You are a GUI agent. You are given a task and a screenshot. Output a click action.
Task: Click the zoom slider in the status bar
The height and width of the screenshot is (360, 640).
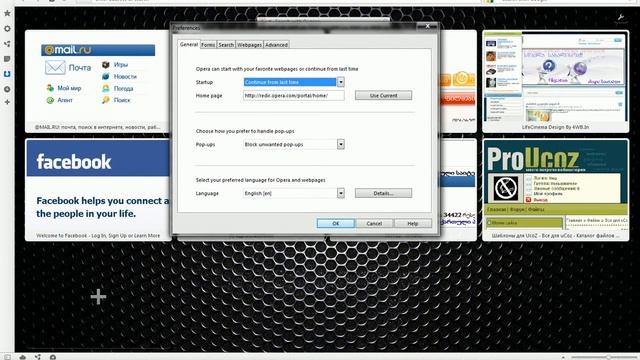coord(604,358)
